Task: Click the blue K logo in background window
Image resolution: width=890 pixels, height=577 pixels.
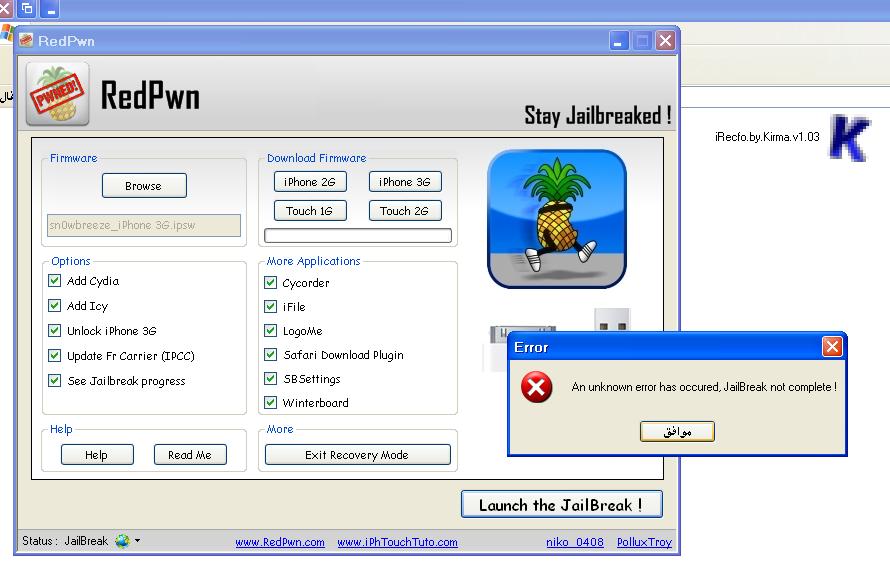Action: (x=849, y=137)
